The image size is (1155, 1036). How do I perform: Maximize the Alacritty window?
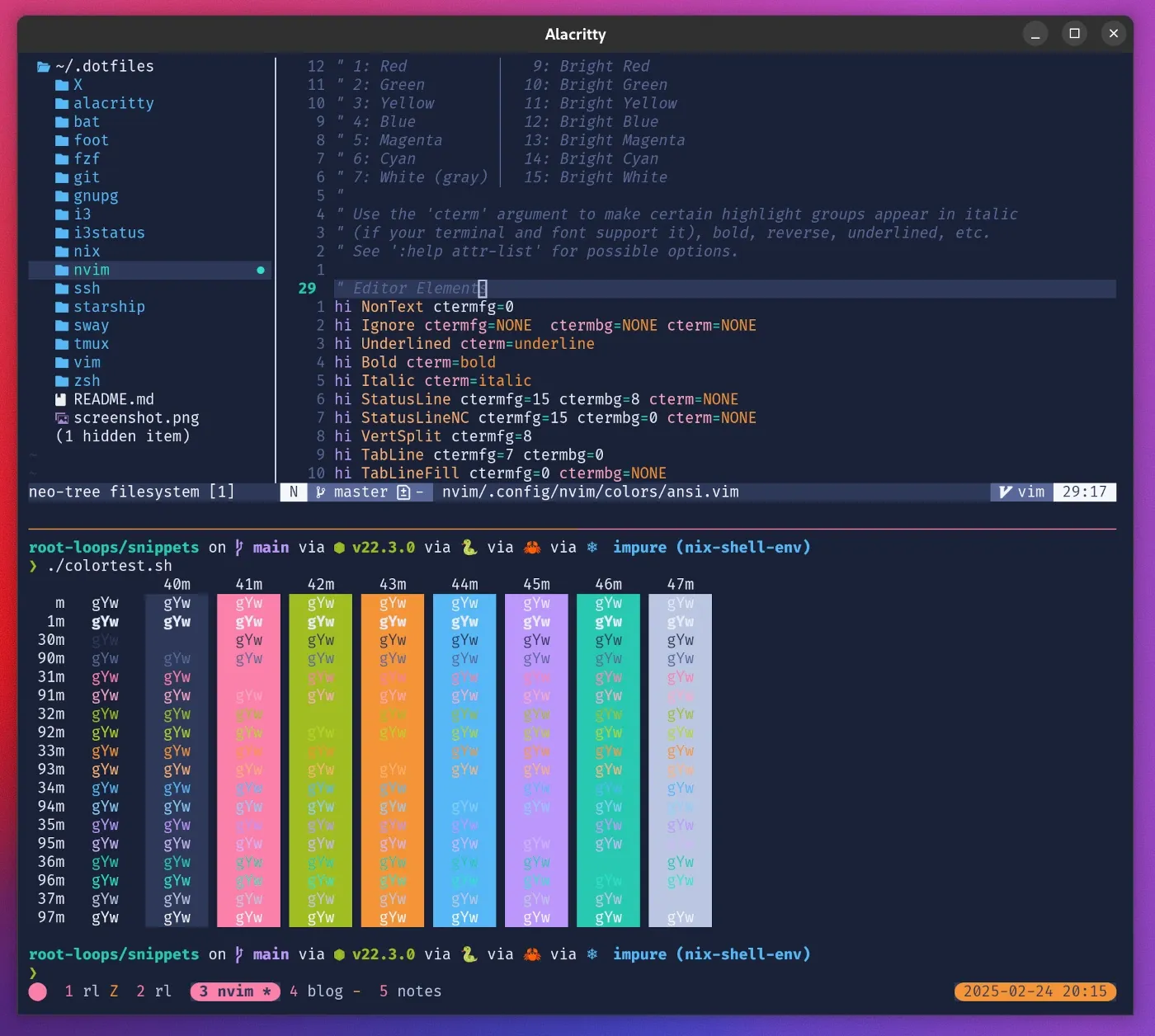pos(1074,34)
